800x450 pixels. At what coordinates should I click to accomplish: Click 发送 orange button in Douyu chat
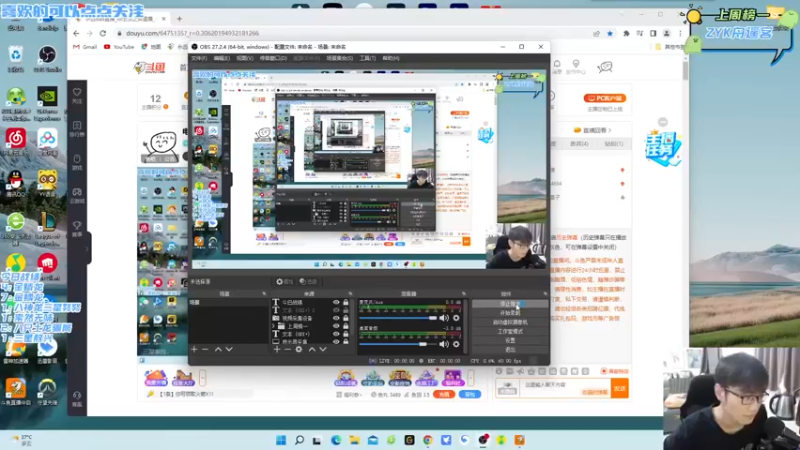tap(620, 389)
